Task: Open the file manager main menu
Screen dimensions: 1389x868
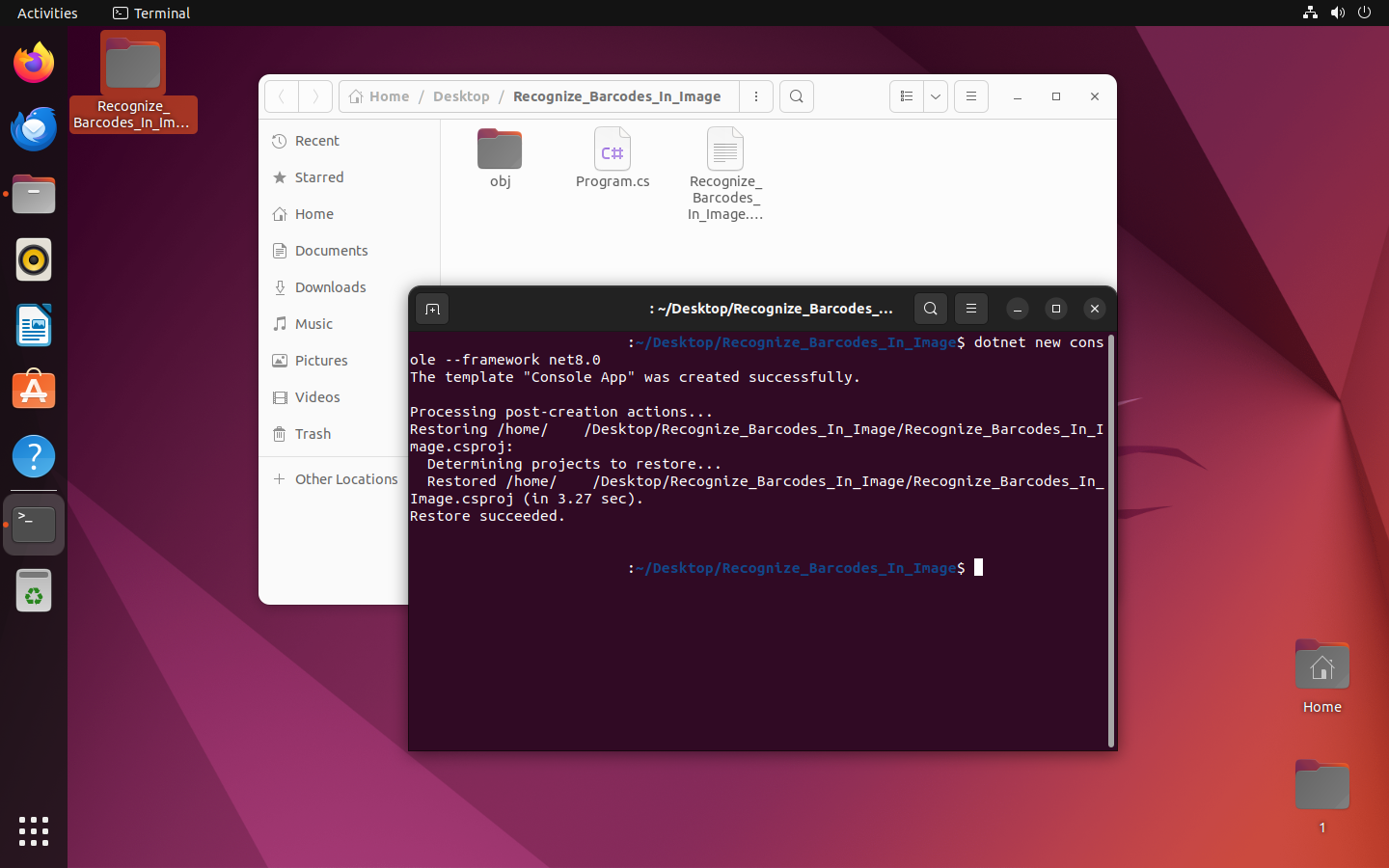Action: tap(971, 96)
